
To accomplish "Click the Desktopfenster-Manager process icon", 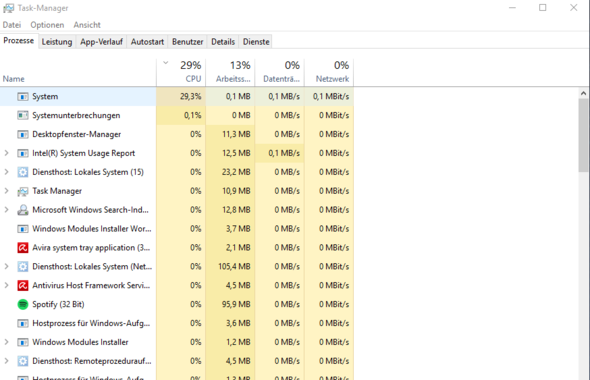I will point(23,134).
